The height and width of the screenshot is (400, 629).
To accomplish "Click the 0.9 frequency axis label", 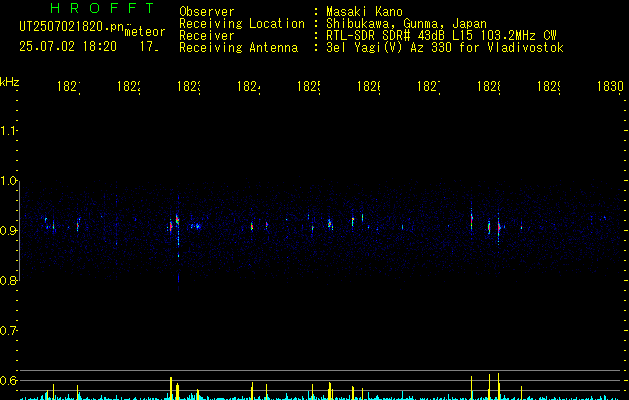I will click(x=8, y=230).
